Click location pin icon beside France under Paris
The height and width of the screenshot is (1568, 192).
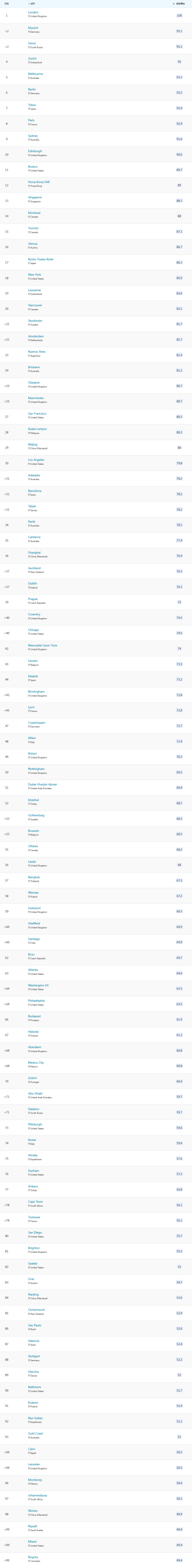point(29,124)
